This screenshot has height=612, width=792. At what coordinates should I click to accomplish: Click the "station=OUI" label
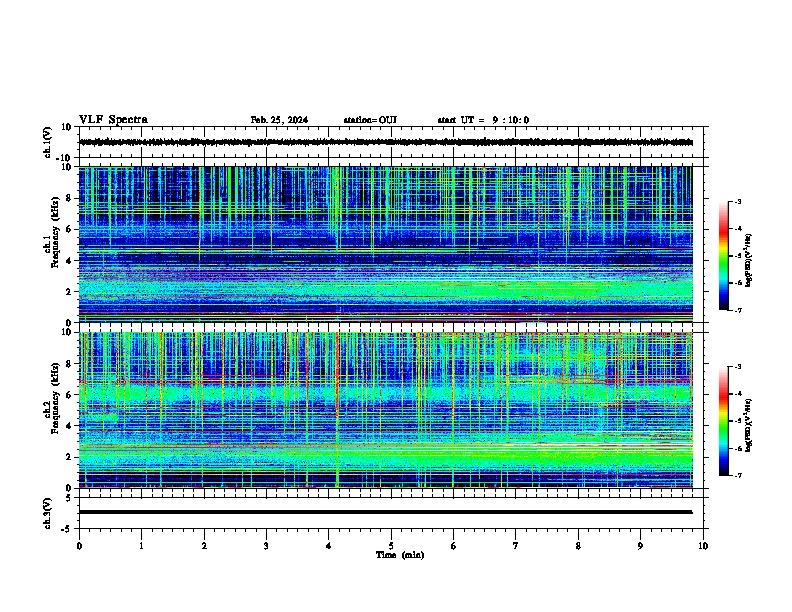370,120
